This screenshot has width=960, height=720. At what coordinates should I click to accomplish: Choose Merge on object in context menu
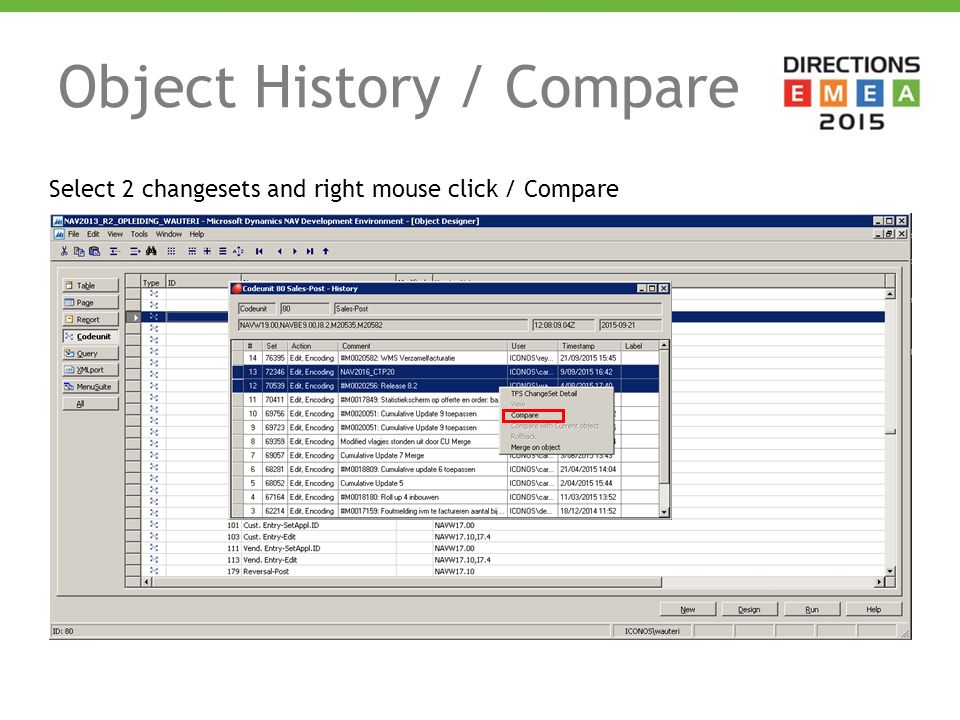(x=535, y=448)
